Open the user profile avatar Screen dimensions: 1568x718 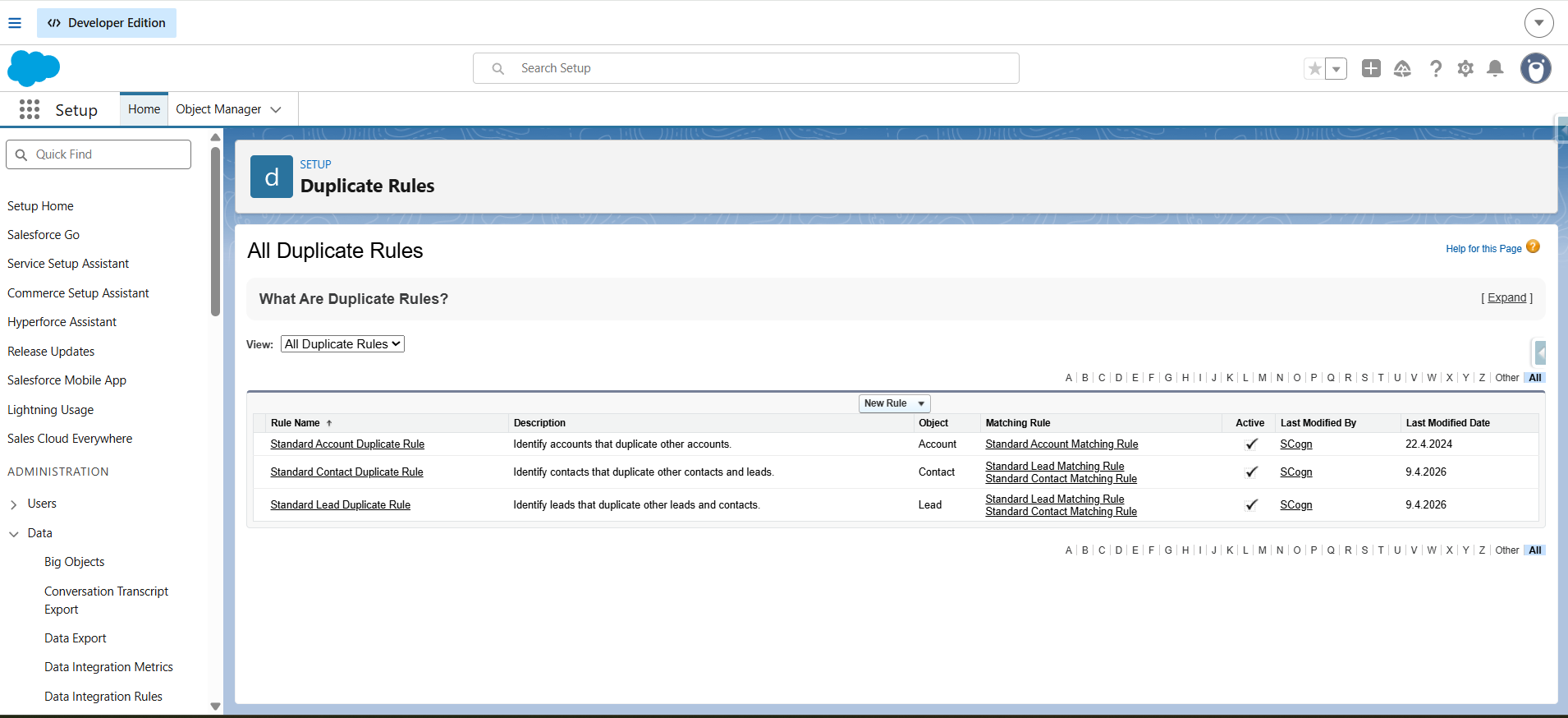point(1535,68)
